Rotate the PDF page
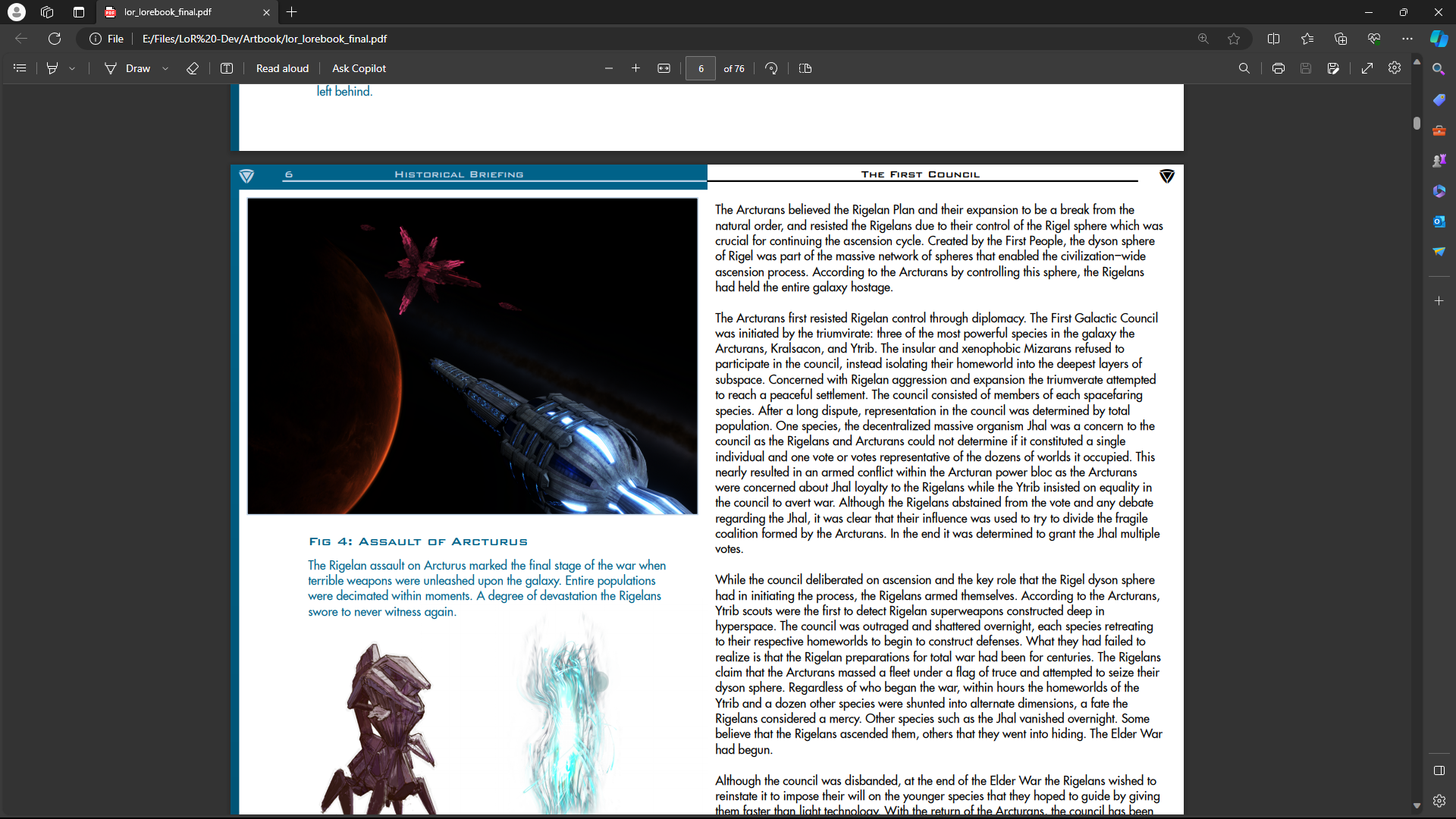The width and height of the screenshot is (1456, 819). [x=771, y=68]
